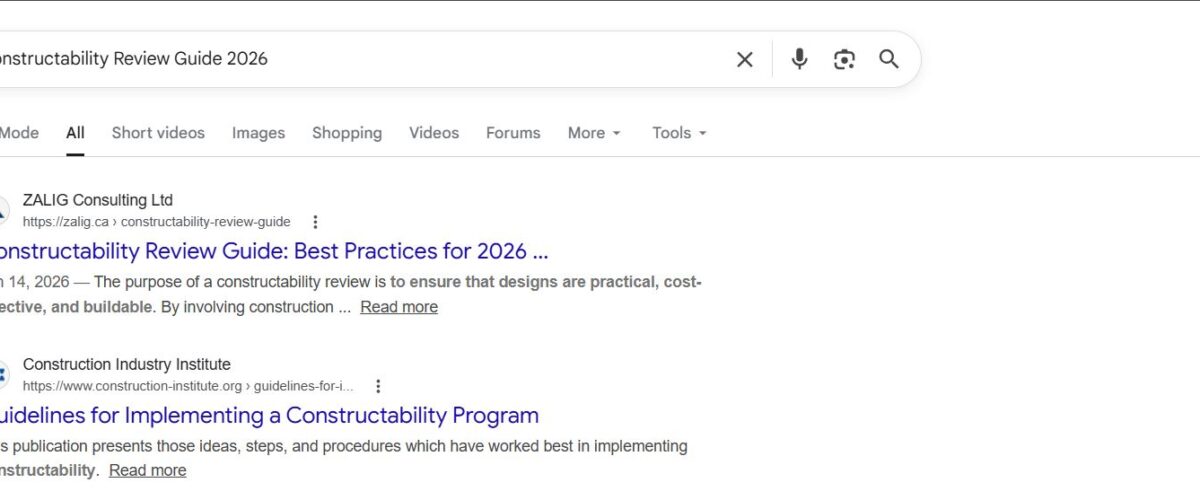Image resolution: width=1200 pixels, height=500 pixels.
Task: Click the magnifying glass search button
Action: point(889,59)
